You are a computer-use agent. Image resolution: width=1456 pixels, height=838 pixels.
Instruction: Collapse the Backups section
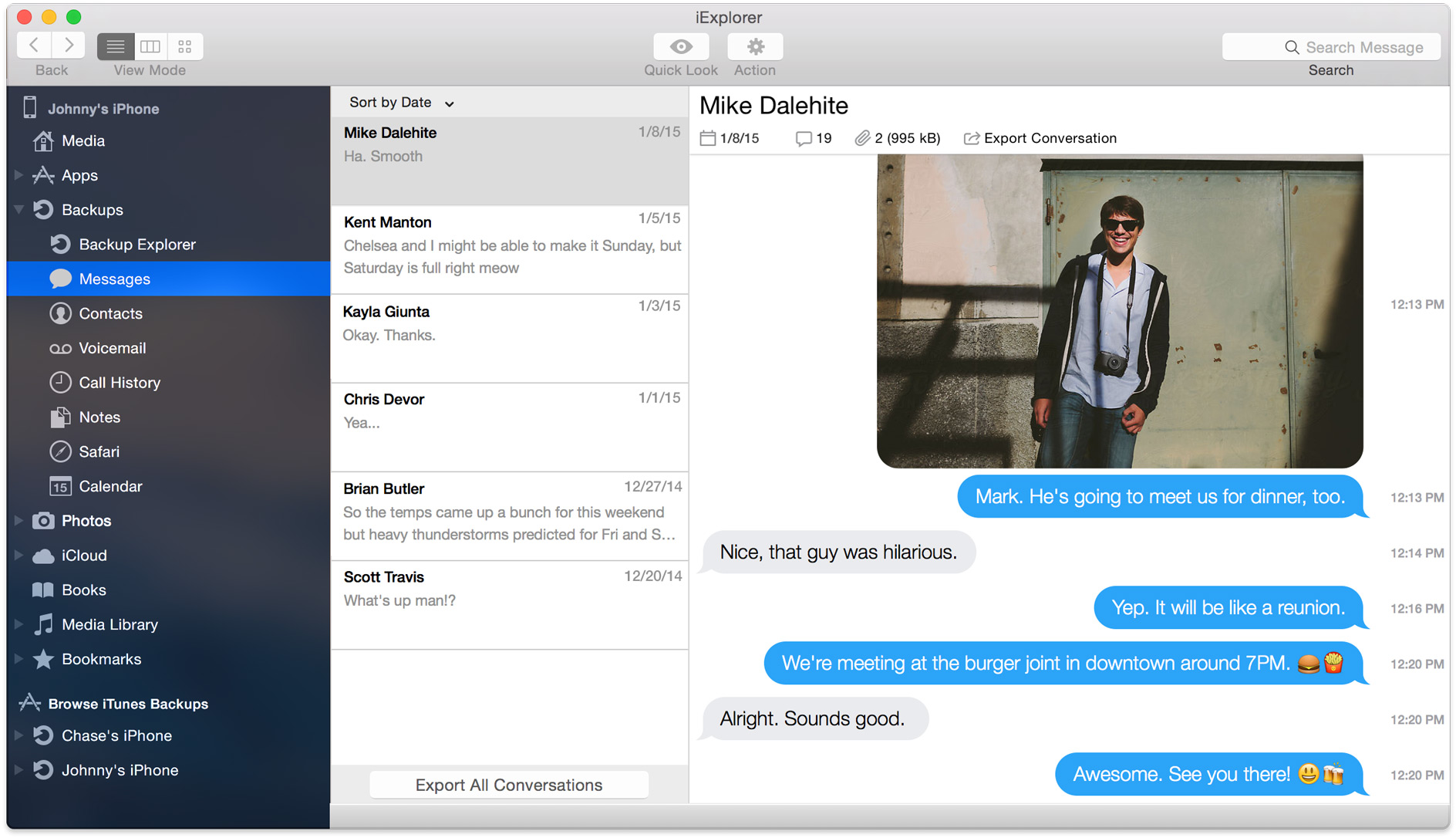pyautogui.click(x=19, y=209)
